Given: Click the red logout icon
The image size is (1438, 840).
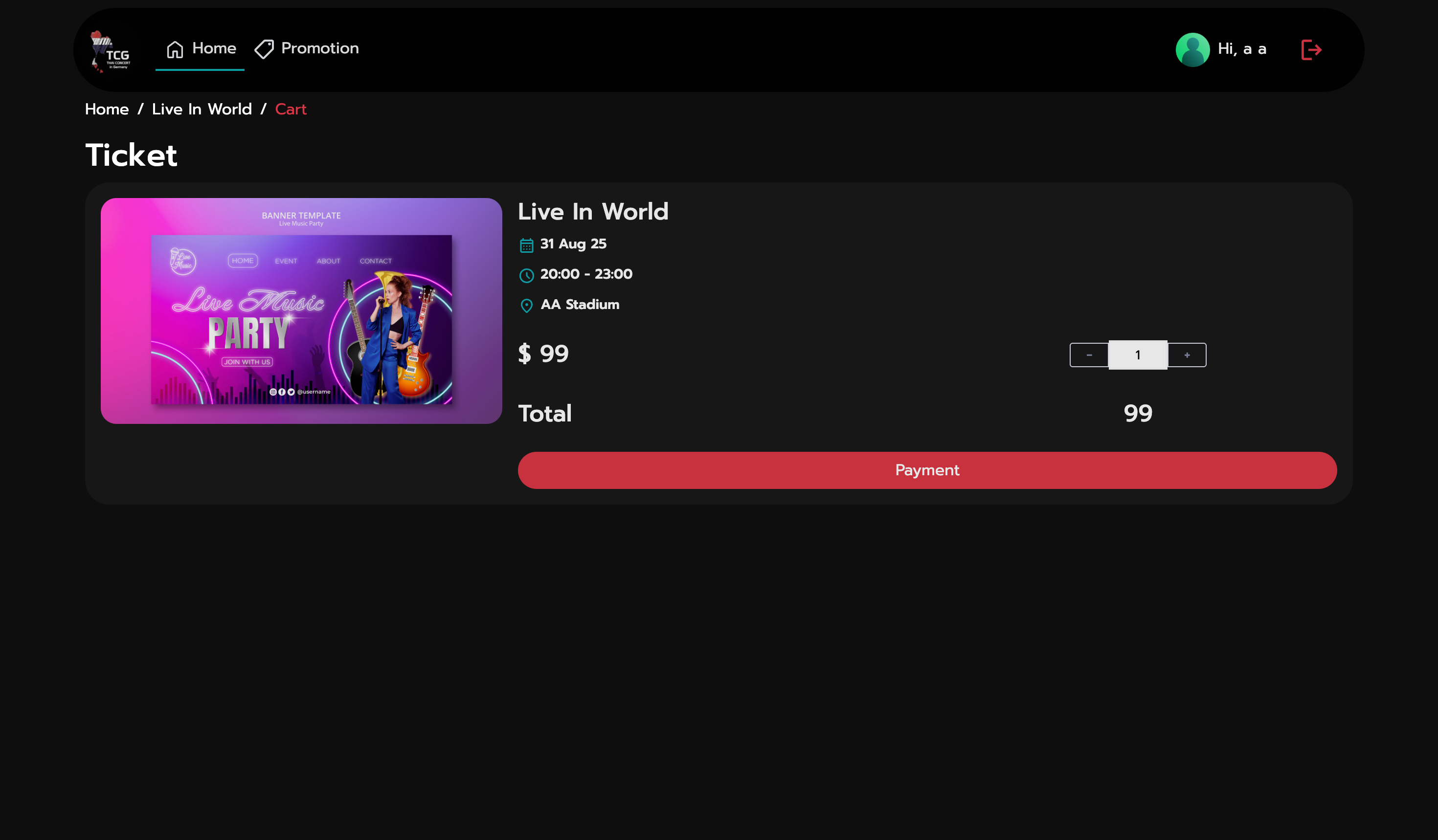Looking at the screenshot, I should pyautogui.click(x=1311, y=49).
